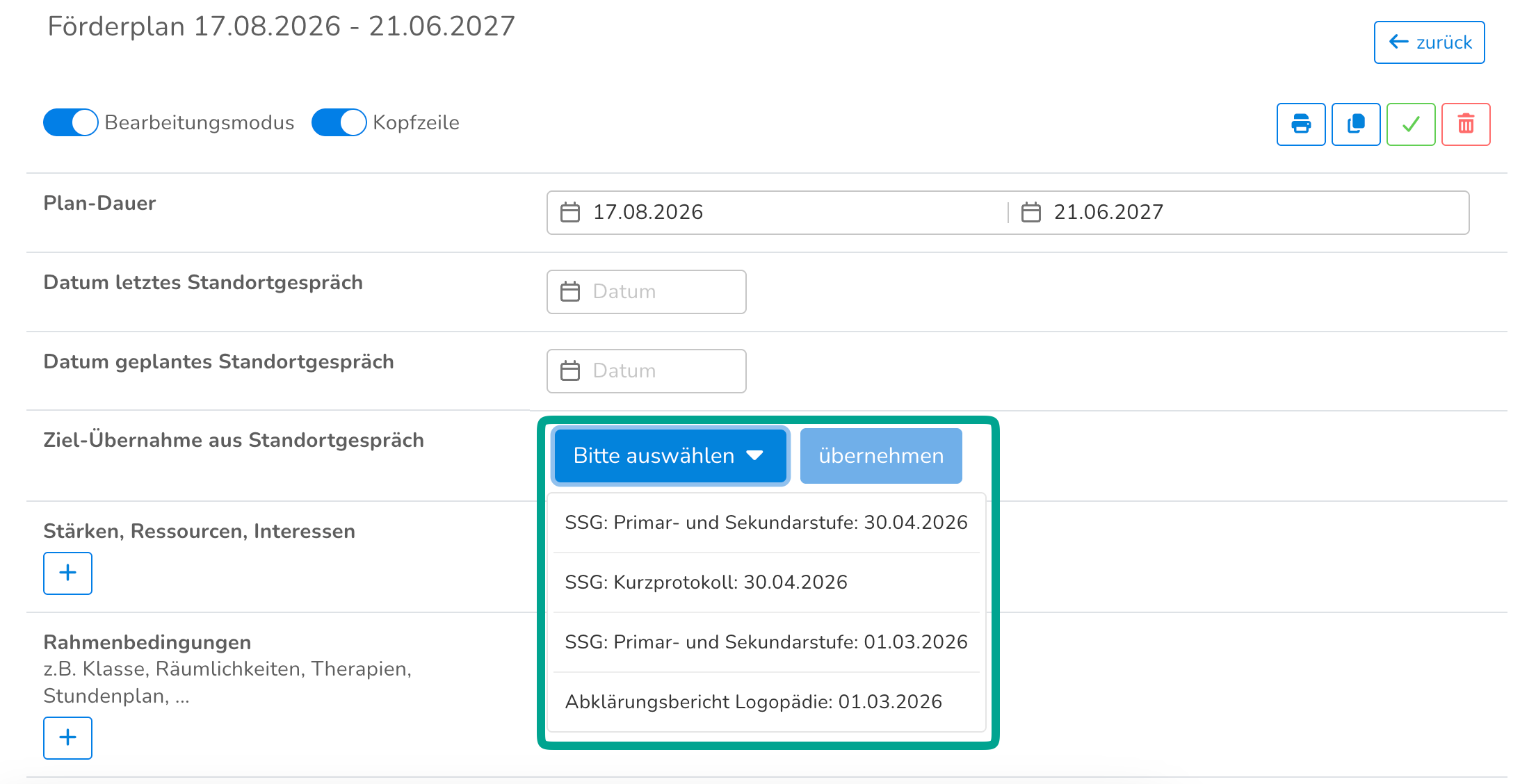Select Abklärungsbericht Logopädie: 01.03.2026
This screenshot has height=784, width=1520.
point(753,701)
